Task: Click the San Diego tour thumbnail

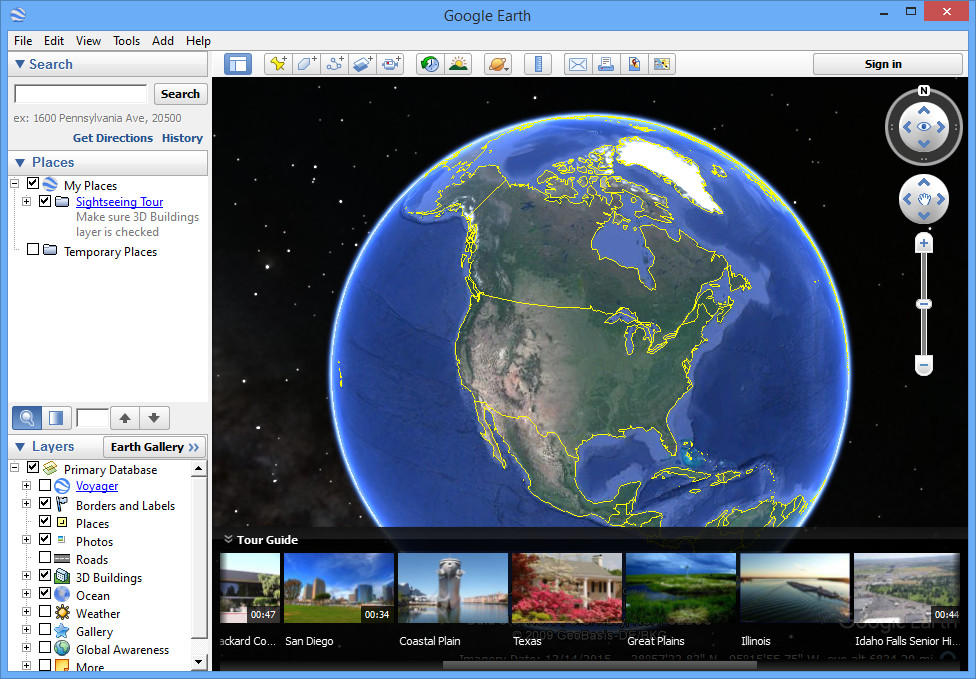Action: point(338,587)
